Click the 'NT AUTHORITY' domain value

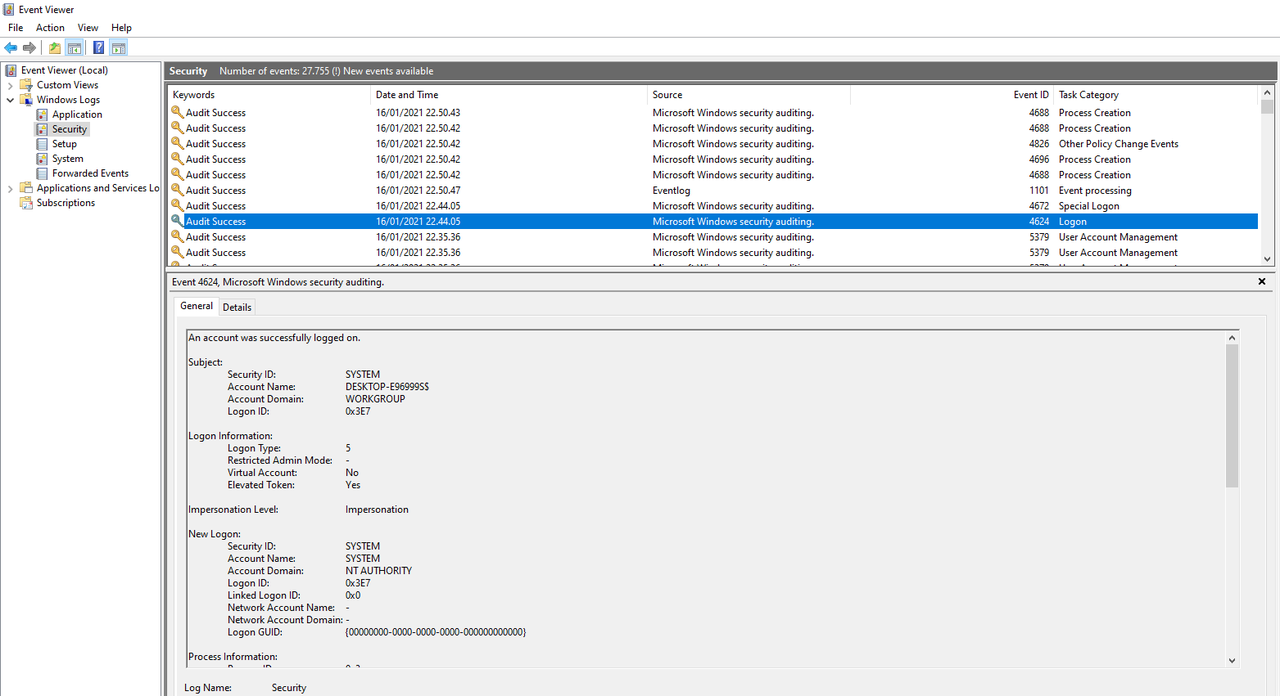pos(378,571)
